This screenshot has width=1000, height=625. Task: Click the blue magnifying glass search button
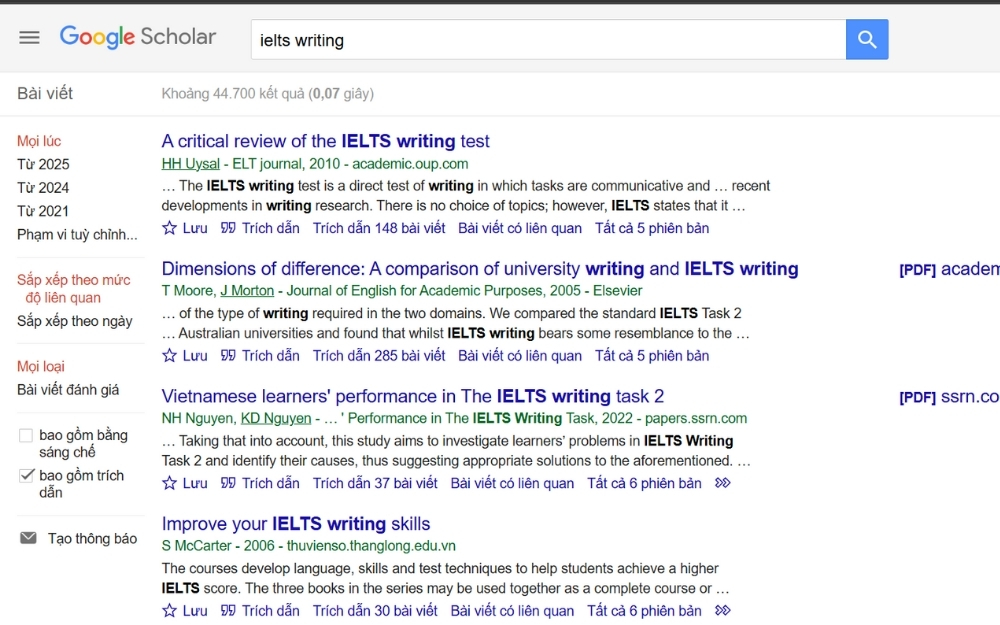coord(866,40)
